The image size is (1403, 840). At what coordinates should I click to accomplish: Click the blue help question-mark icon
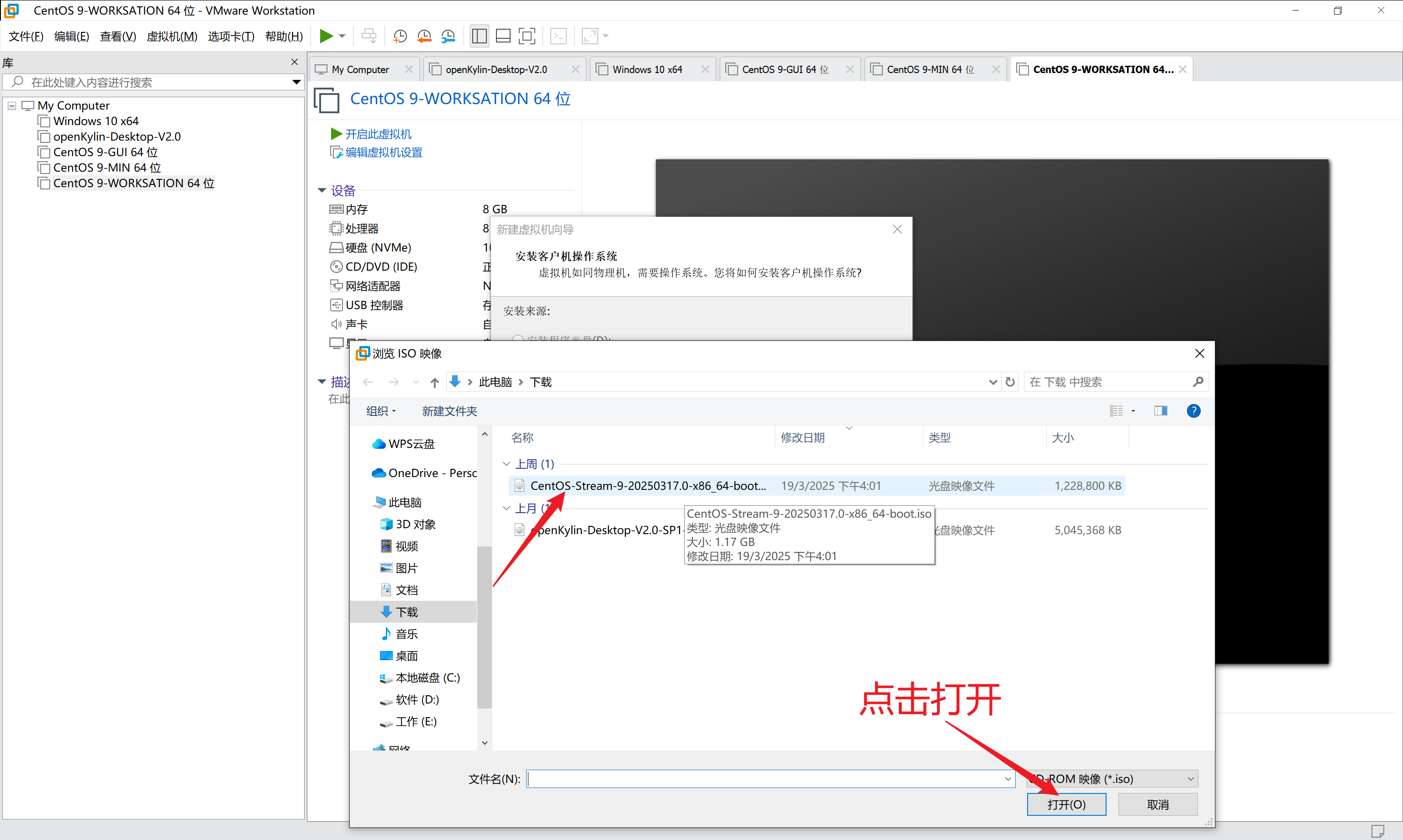point(1193,411)
